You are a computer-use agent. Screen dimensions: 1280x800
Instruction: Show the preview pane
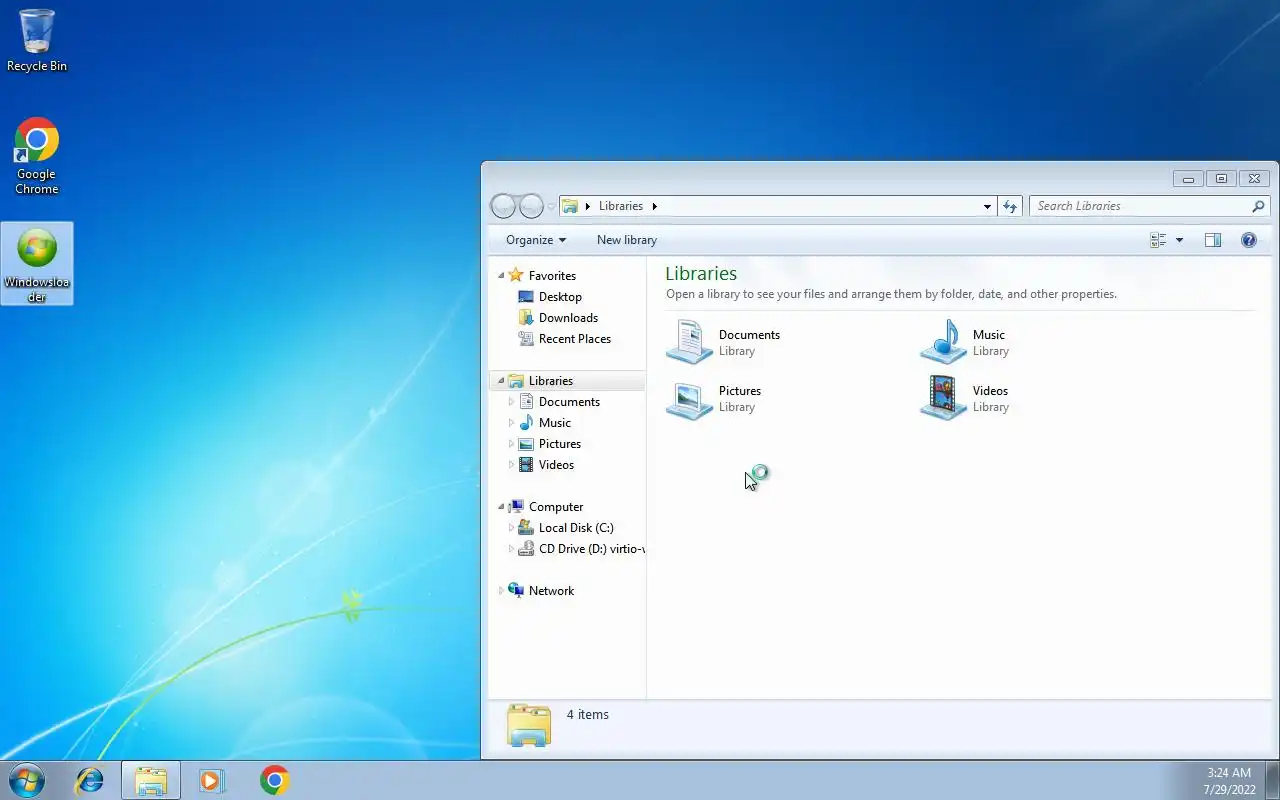1213,240
